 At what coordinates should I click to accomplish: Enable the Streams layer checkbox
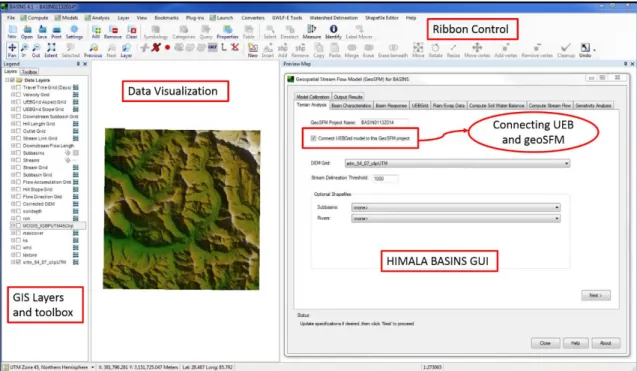pos(18,160)
